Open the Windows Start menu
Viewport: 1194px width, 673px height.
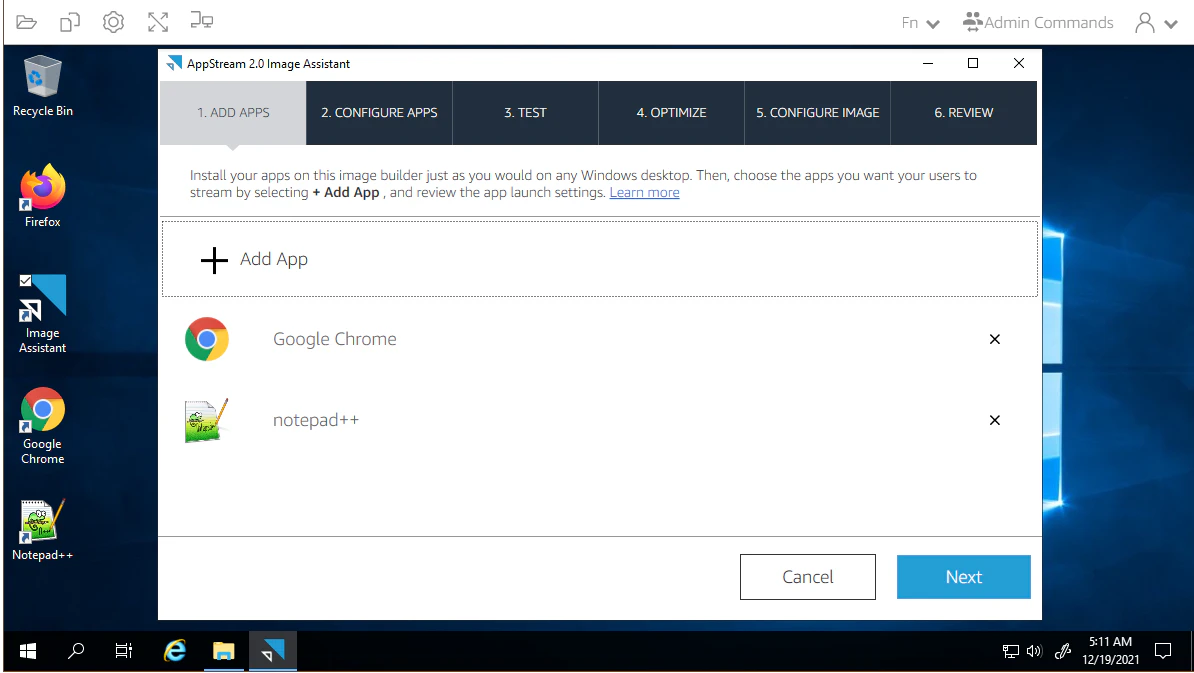click(28, 651)
